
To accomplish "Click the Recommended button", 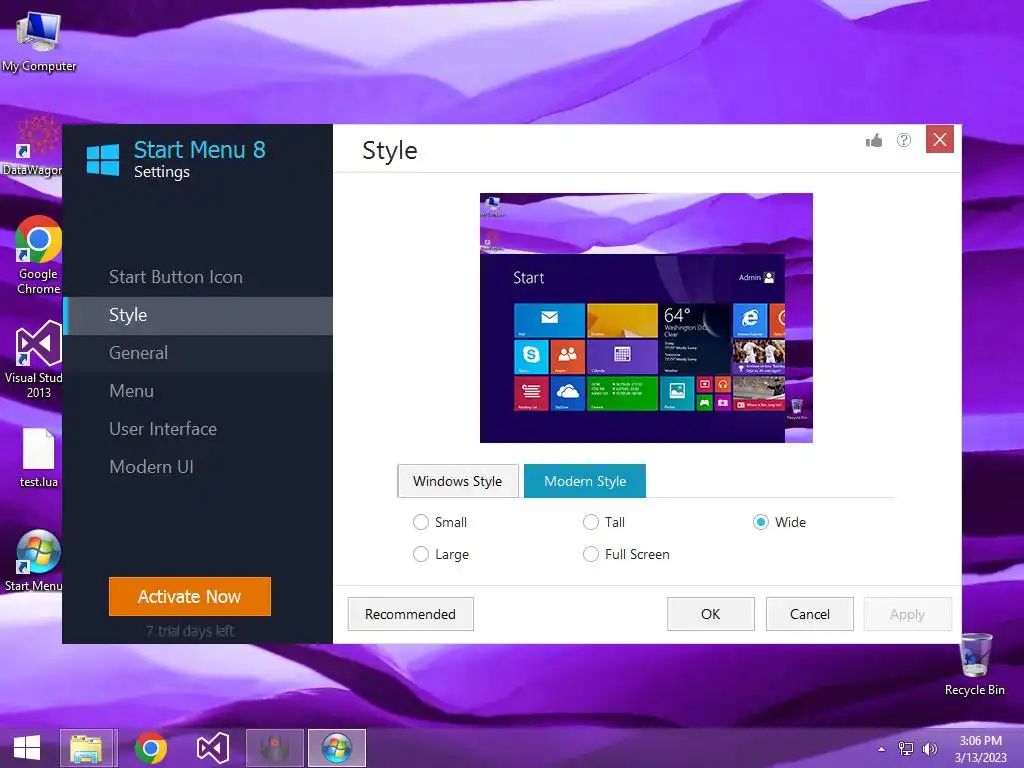I will (411, 614).
